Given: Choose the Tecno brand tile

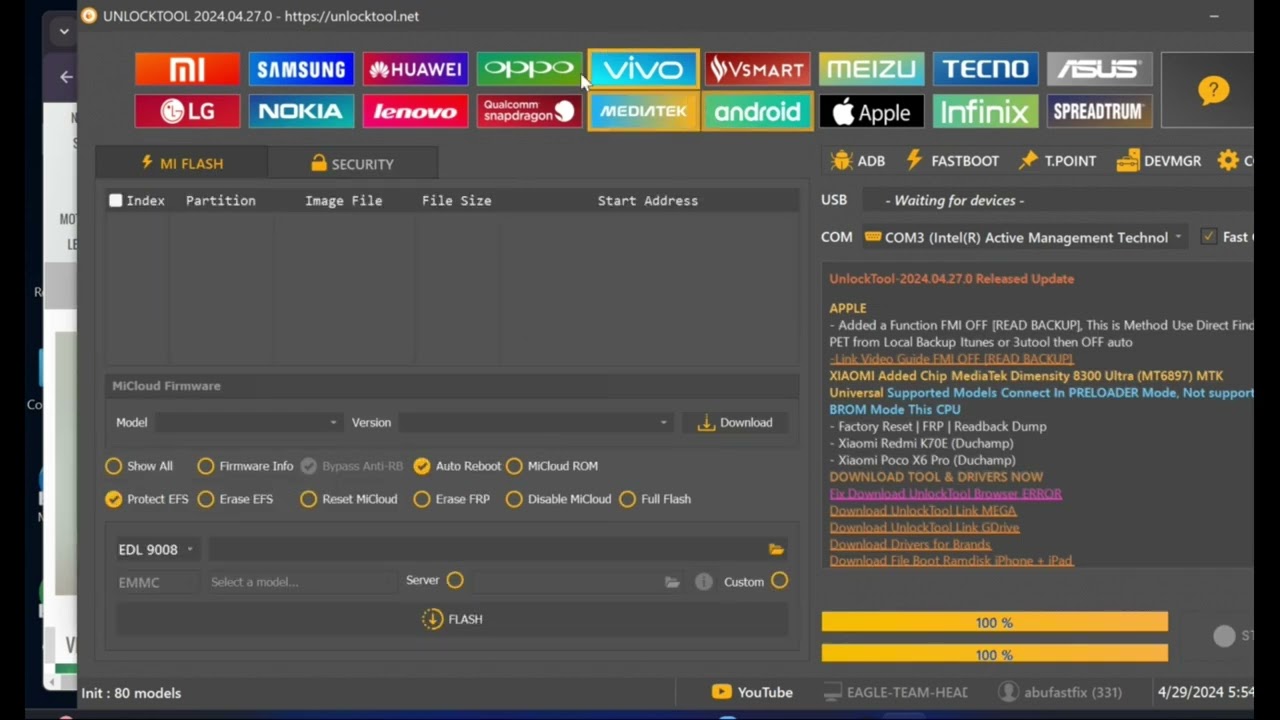Looking at the screenshot, I should click(x=985, y=69).
